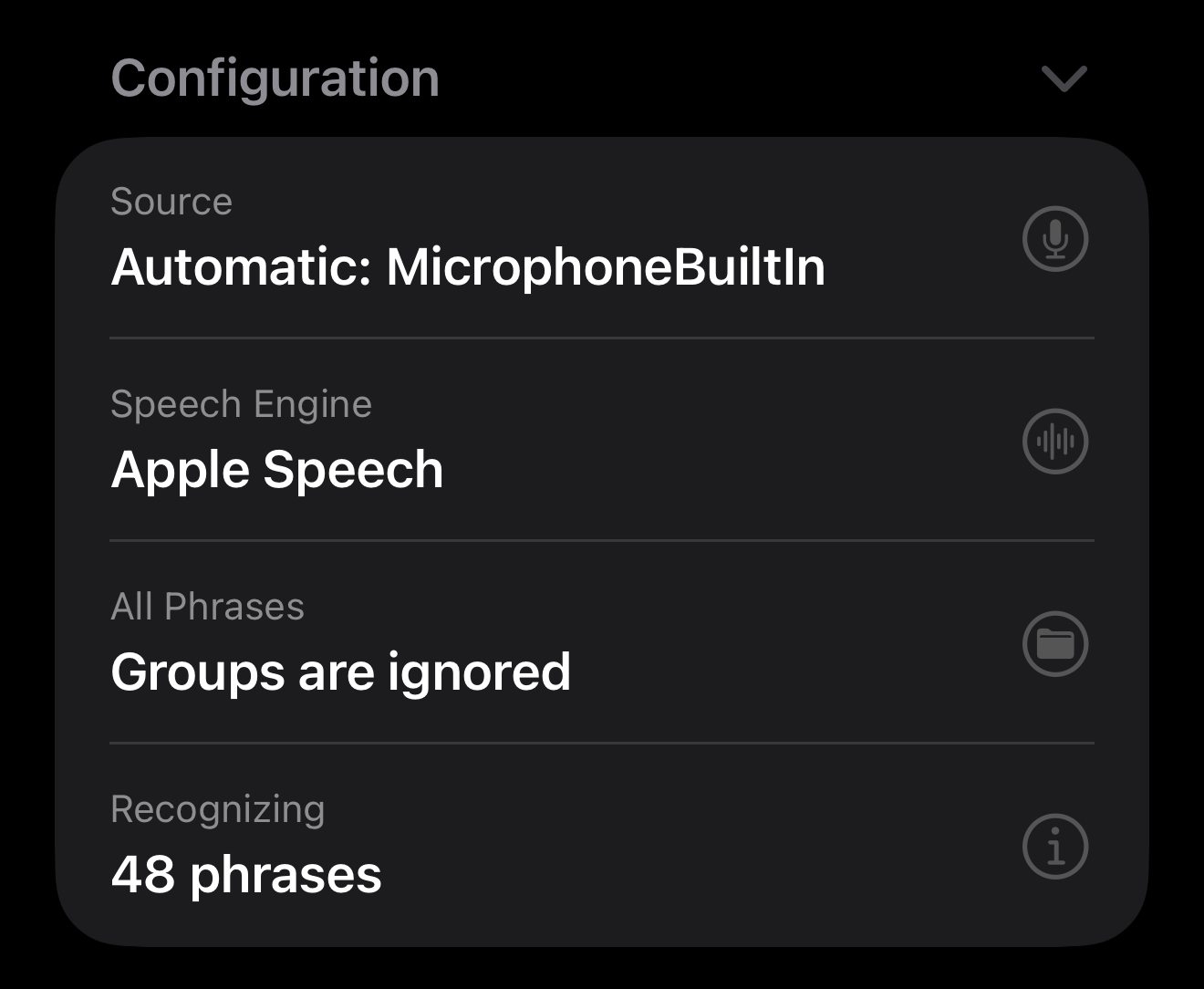This screenshot has width=1204, height=989.
Task: Click the word Automatic in the Source row
Action: [x=241, y=267]
